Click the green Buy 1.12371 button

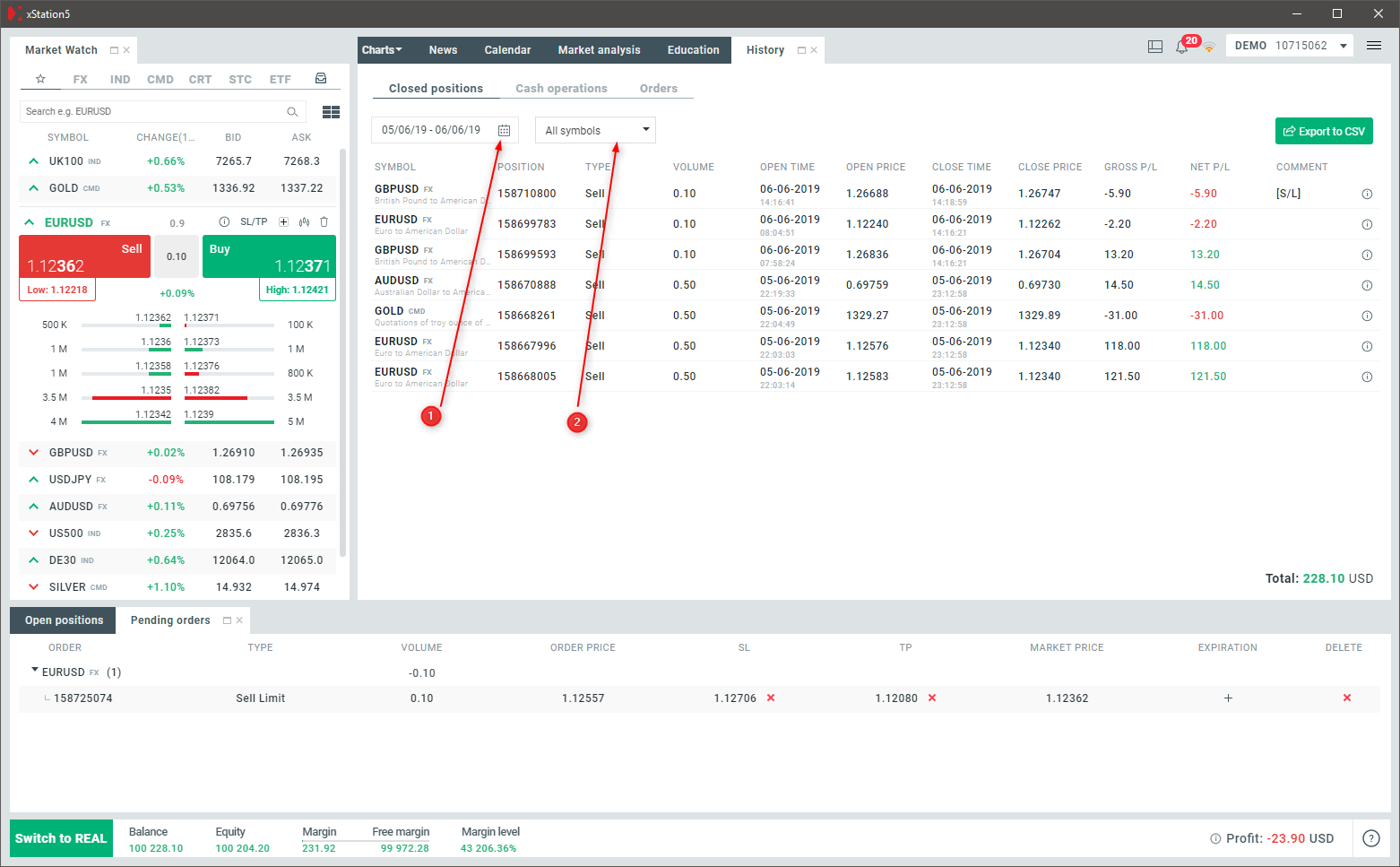tap(269, 256)
